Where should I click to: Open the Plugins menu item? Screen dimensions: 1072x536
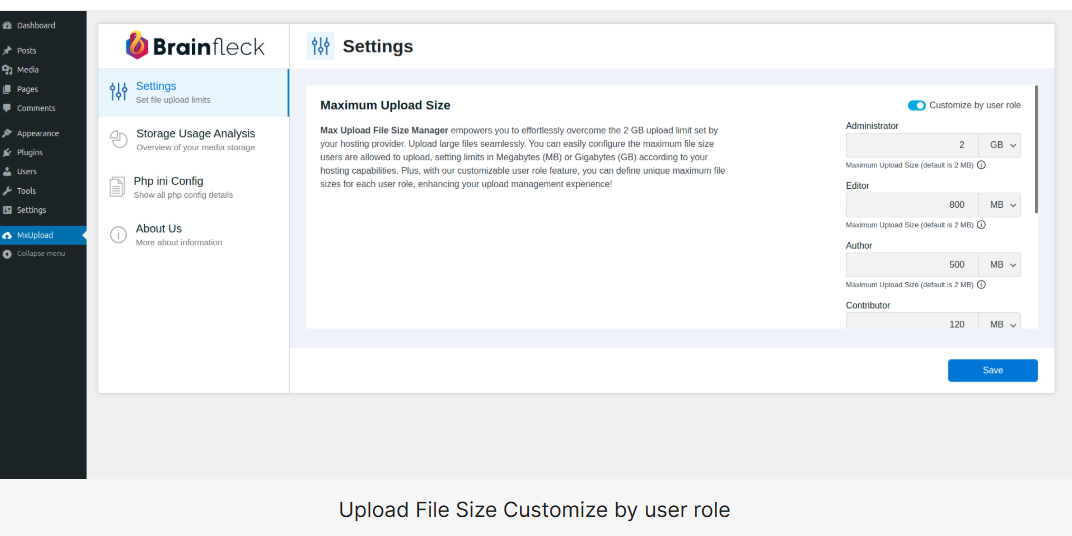tap(43, 152)
